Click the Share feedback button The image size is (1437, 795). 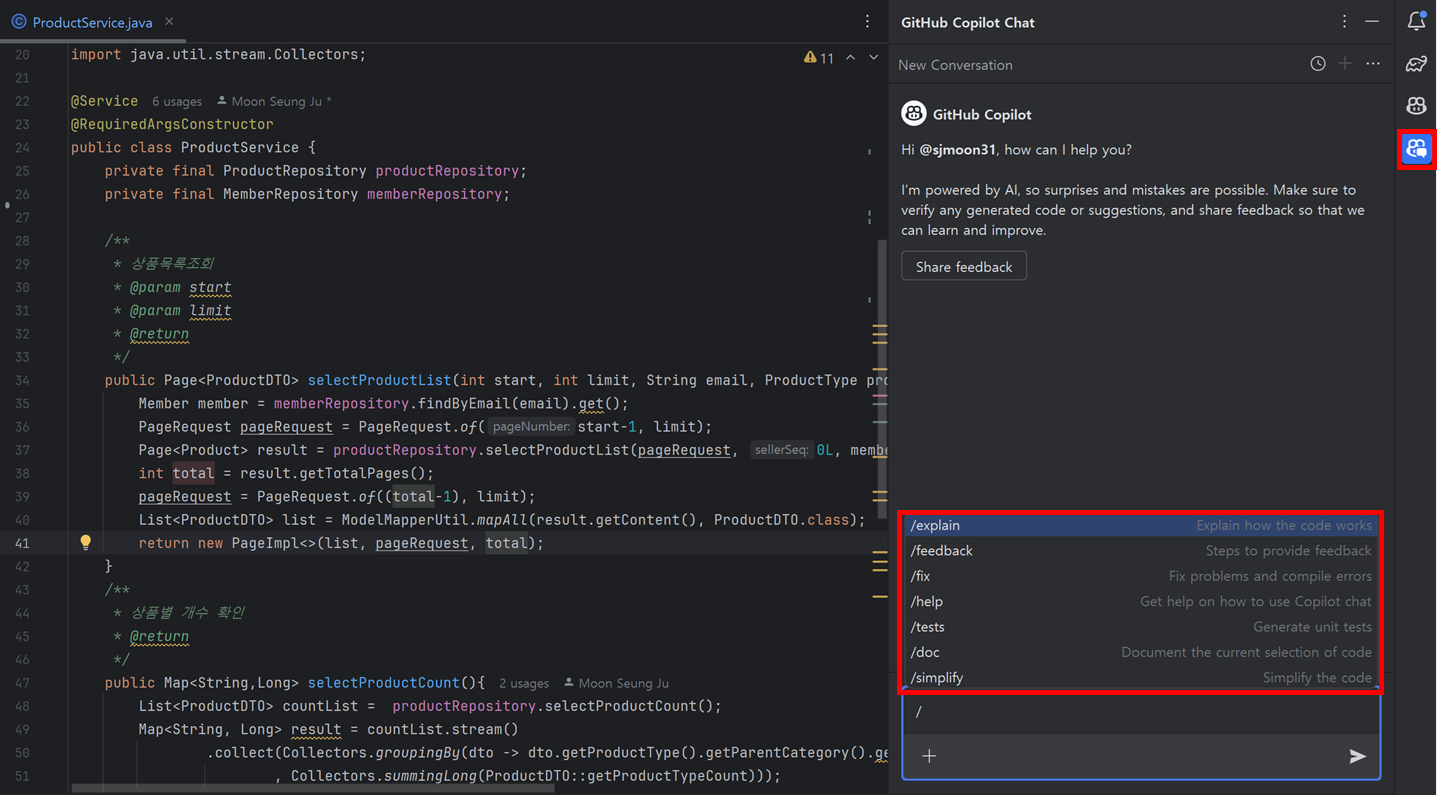tap(964, 267)
